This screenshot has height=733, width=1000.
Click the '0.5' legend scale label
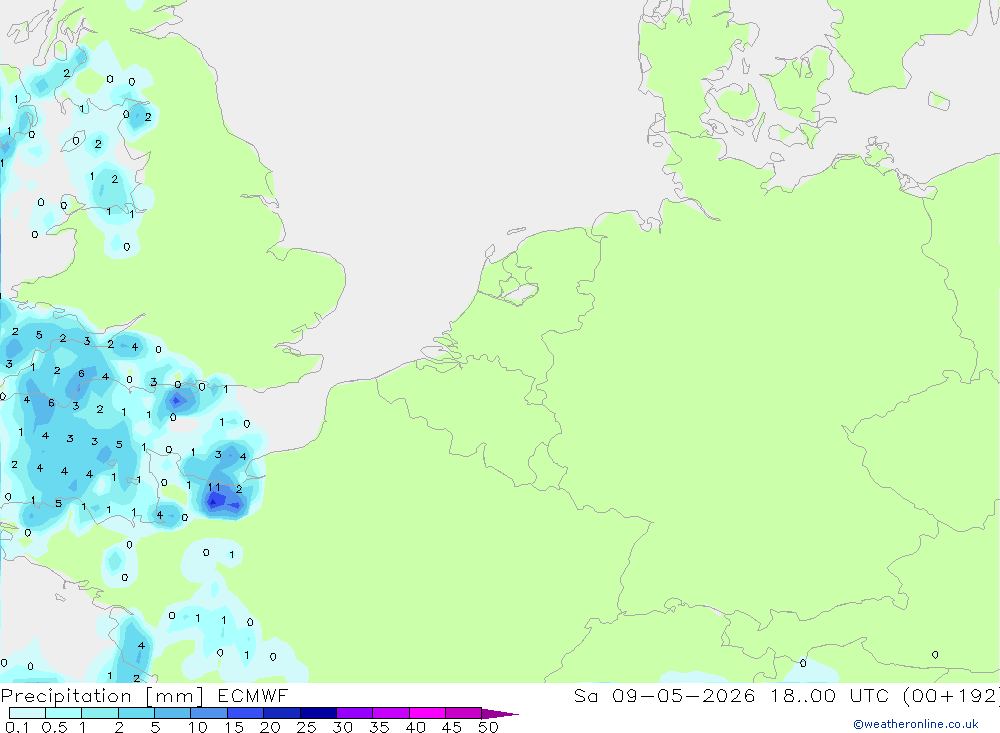click(54, 727)
